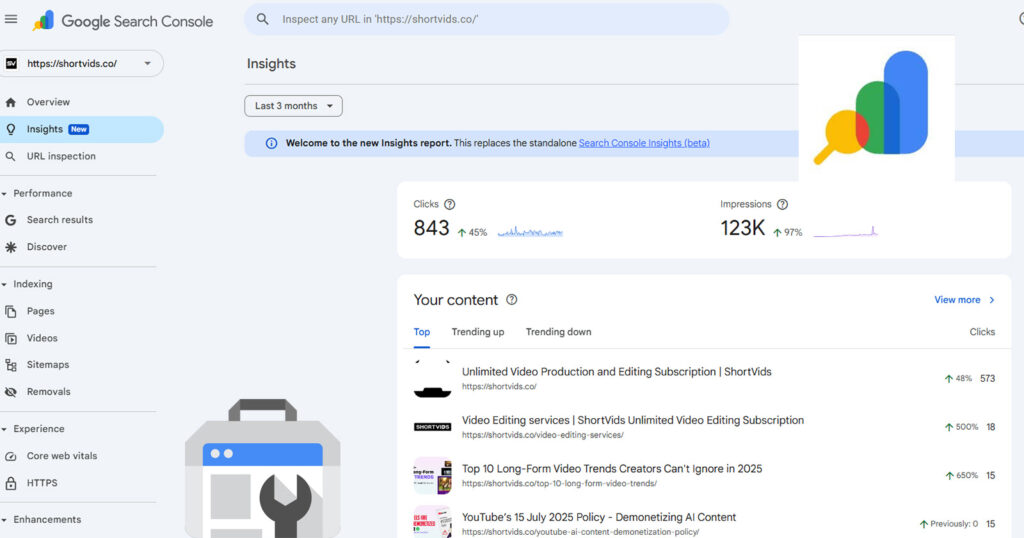Screen dimensions: 1024x538
Task: Click the HTTPS padlock icon
Action: point(10,483)
